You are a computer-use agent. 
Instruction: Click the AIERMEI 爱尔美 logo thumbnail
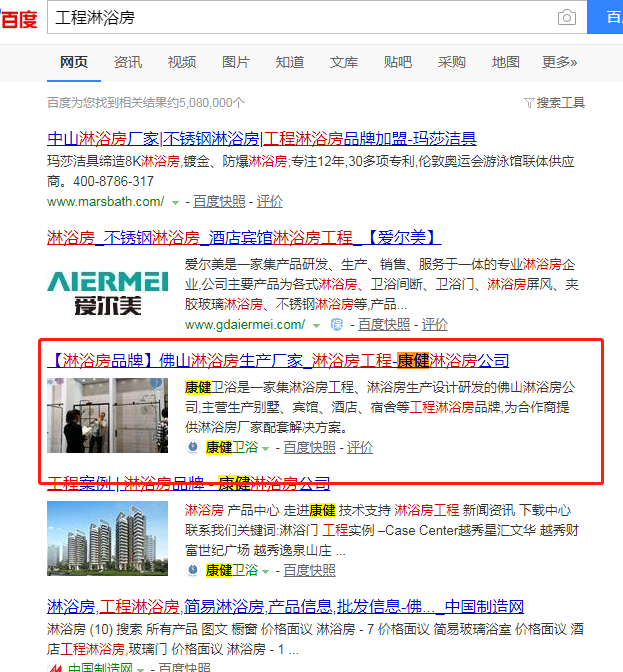click(108, 293)
